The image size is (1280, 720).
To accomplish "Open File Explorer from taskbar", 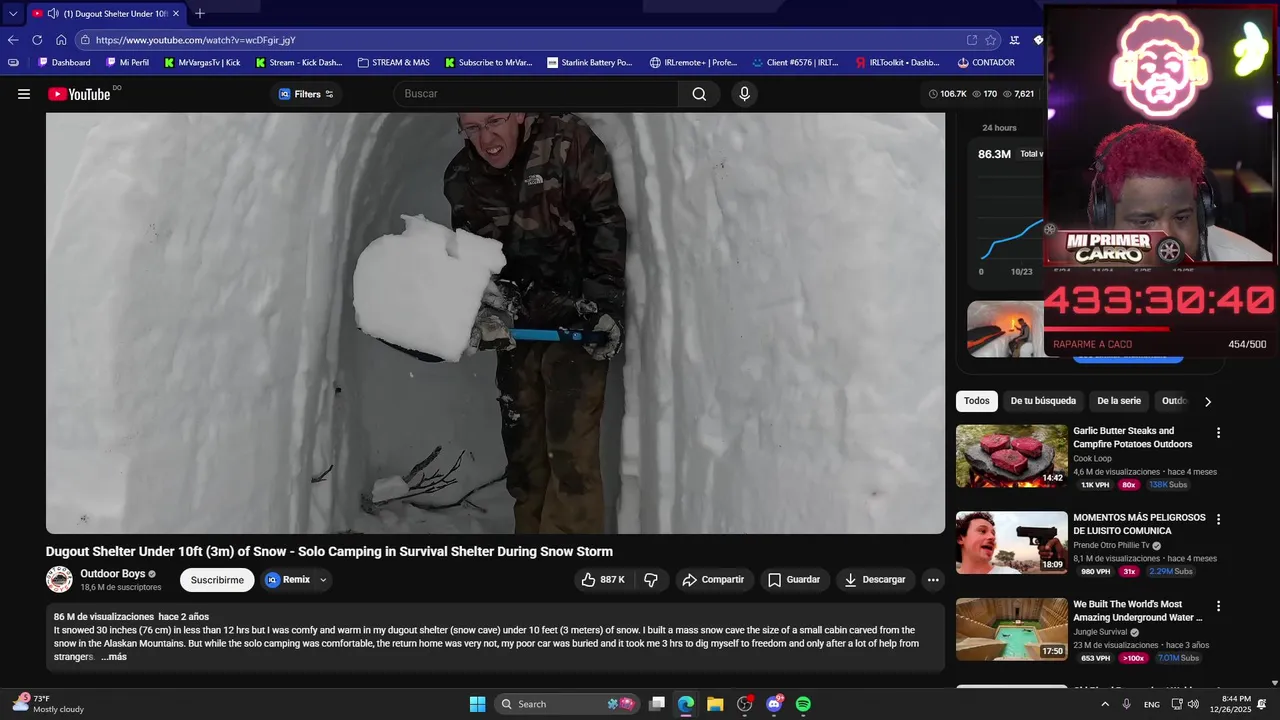I will click(715, 704).
